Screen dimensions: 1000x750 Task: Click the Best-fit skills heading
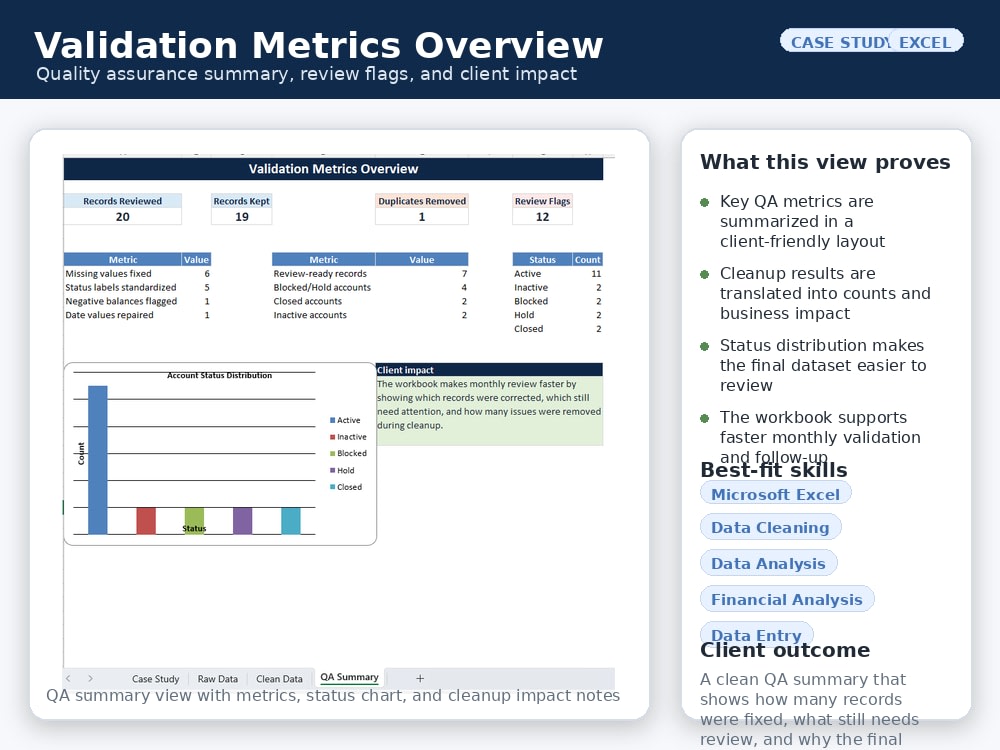[x=774, y=470]
